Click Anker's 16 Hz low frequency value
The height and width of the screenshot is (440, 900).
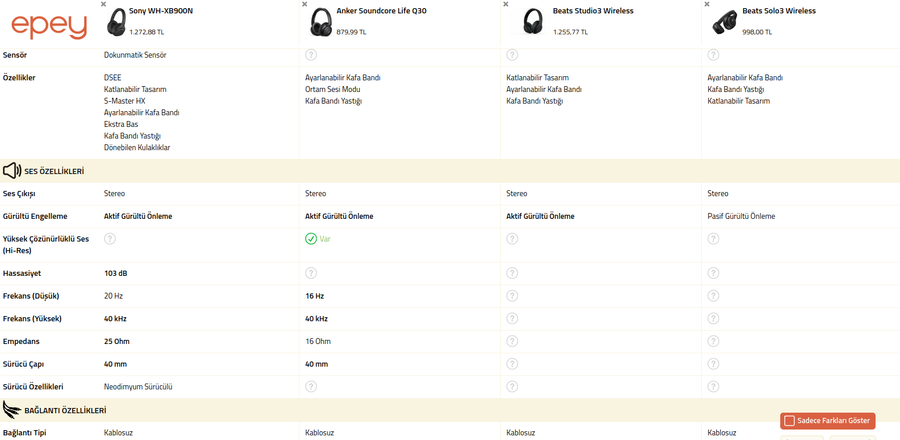pyautogui.click(x=315, y=296)
